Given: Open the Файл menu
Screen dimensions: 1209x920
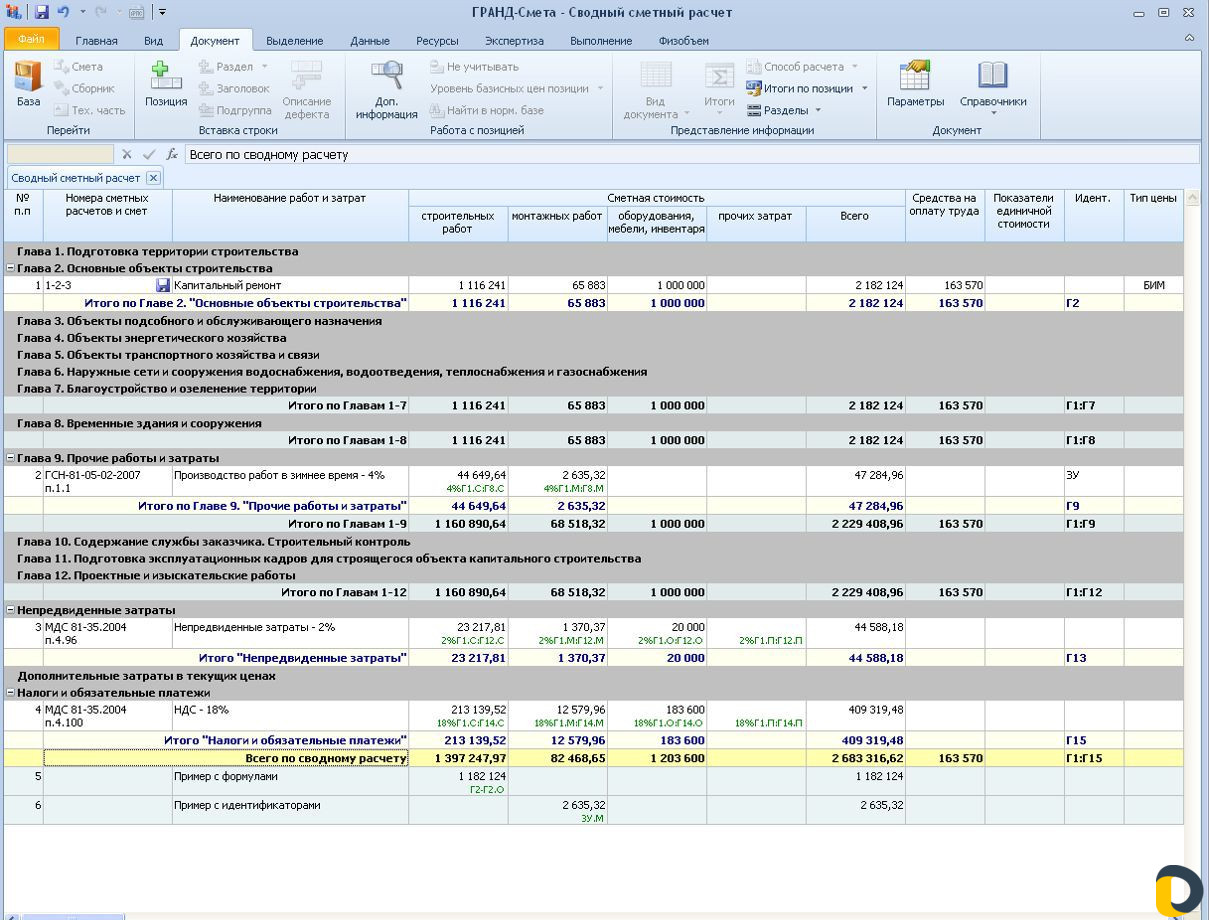Looking at the screenshot, I should [32, 40].
